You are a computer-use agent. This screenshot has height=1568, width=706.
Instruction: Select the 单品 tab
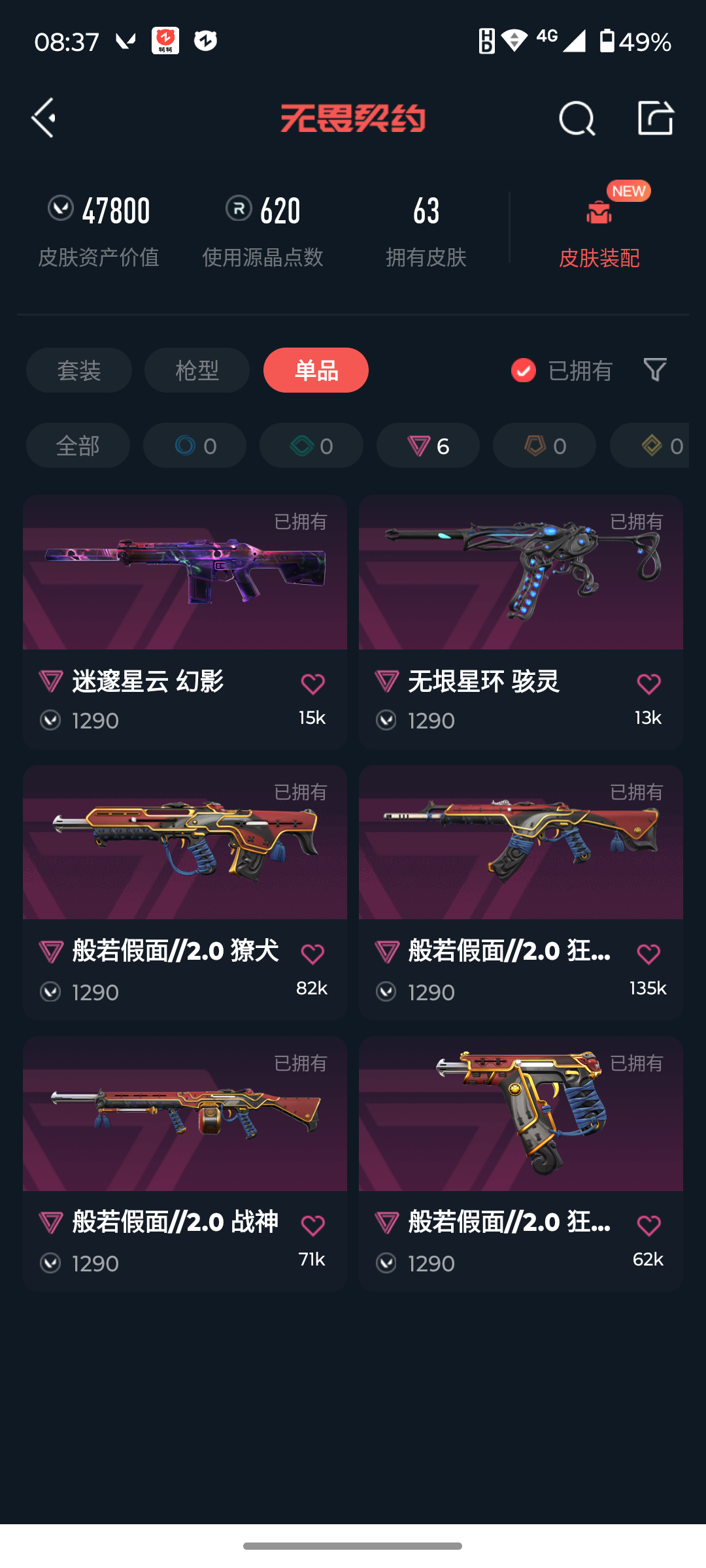(316, 370)
